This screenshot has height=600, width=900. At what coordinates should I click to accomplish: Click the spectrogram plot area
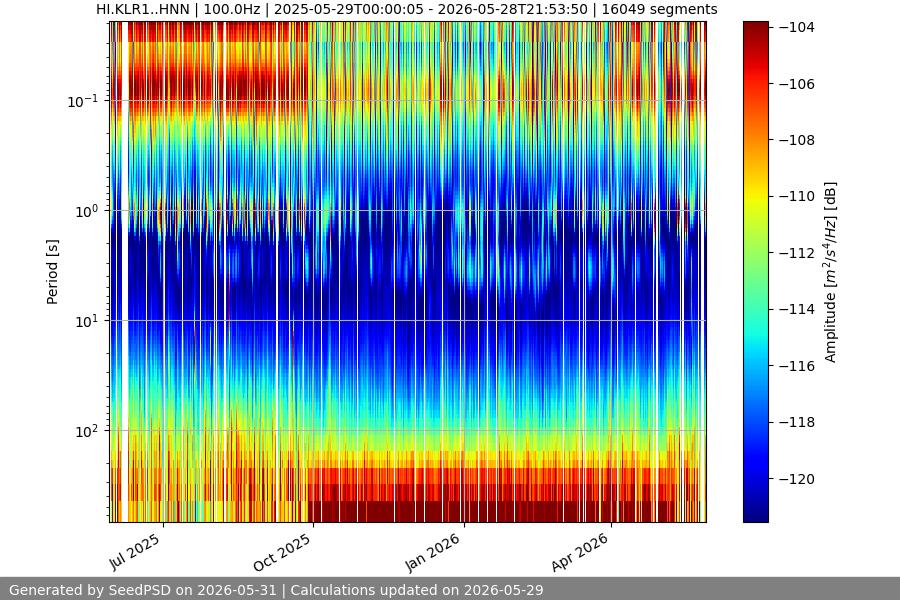pos(408,272)
